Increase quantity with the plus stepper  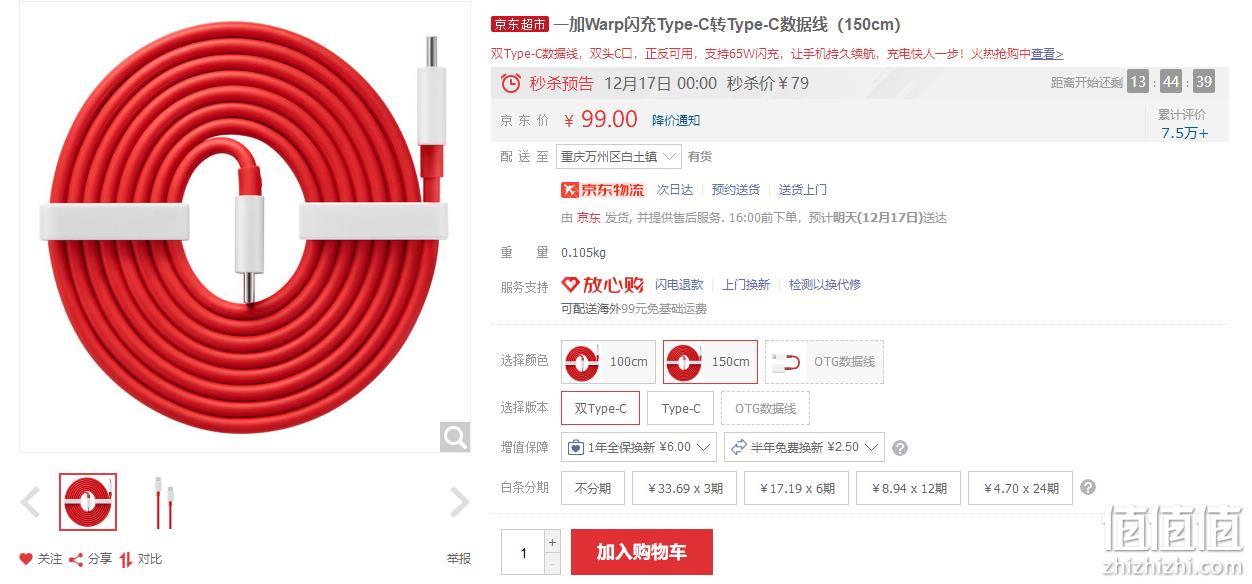pyautogui.click(x=552, y=541)
